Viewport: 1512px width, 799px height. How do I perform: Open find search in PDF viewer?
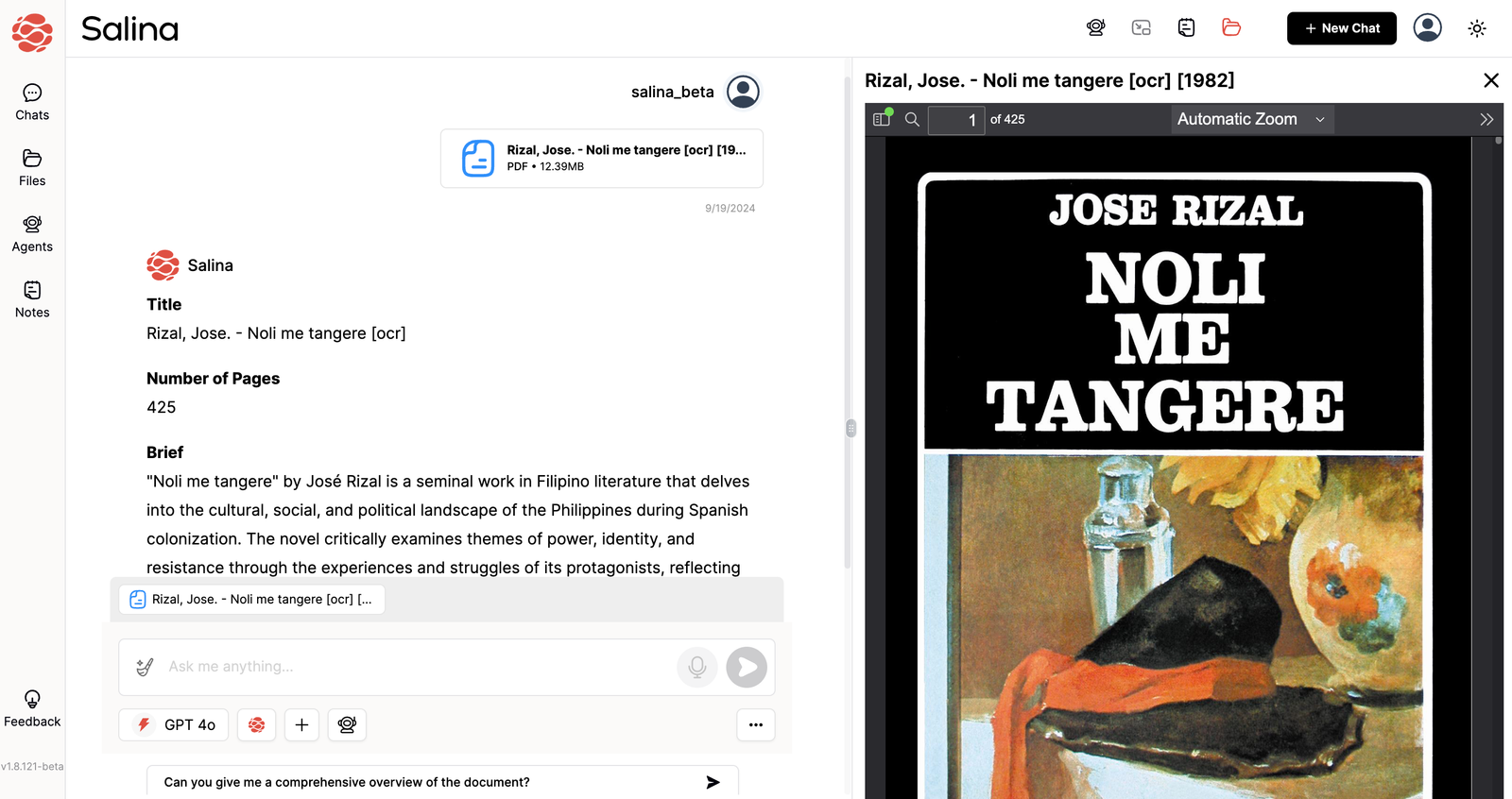(x=912, y=119)
